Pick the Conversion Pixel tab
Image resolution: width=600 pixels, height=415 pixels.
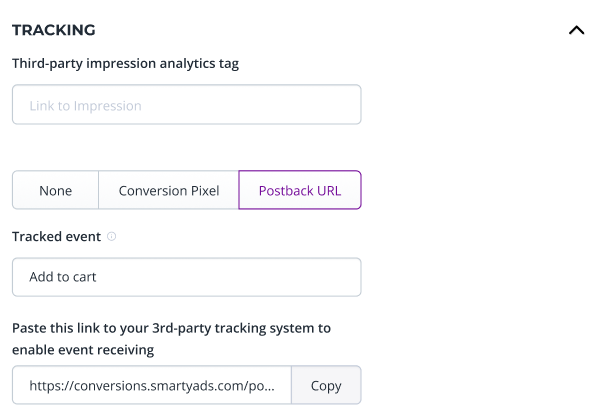pos(168,190)
